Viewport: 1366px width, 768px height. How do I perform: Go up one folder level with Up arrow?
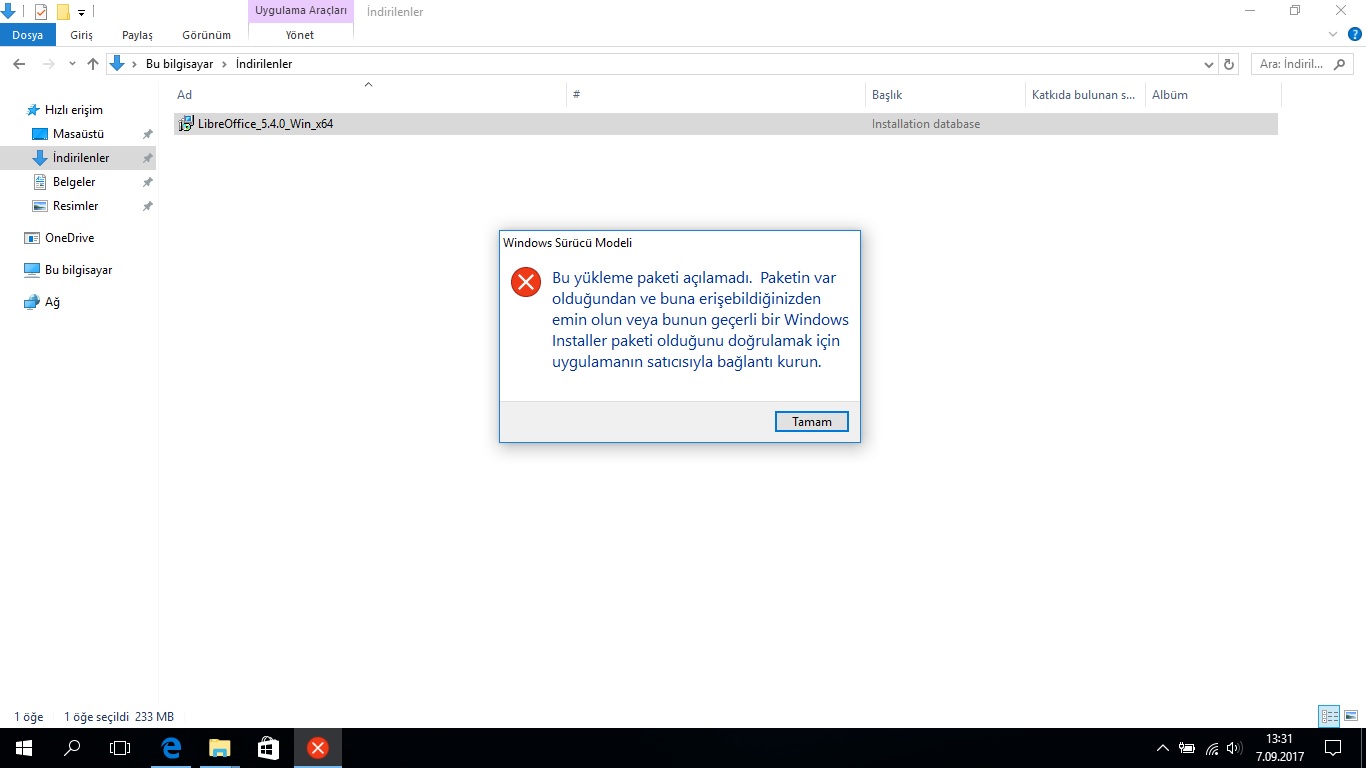click(x=93, y=64)
